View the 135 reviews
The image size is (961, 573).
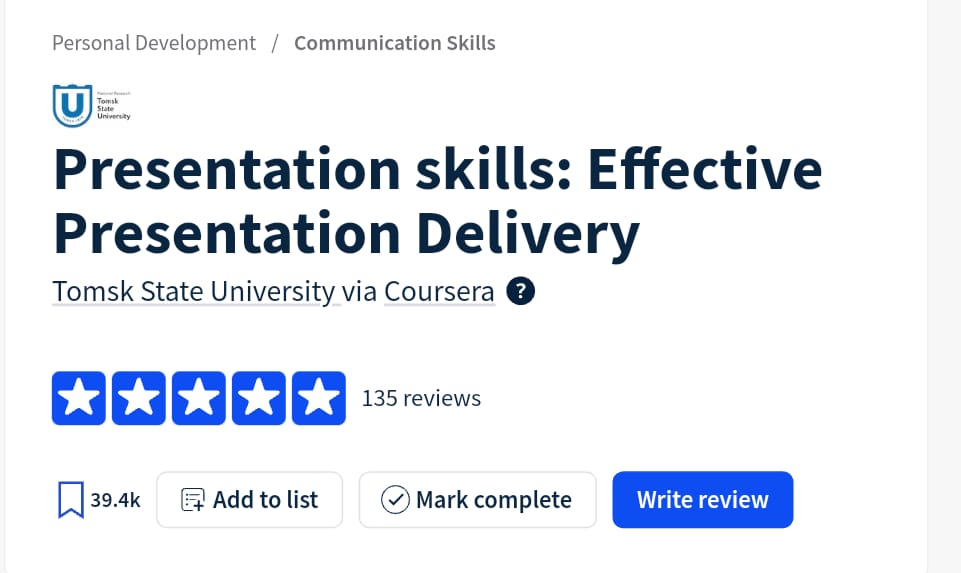pyautogui.click(x=422, y=398)
